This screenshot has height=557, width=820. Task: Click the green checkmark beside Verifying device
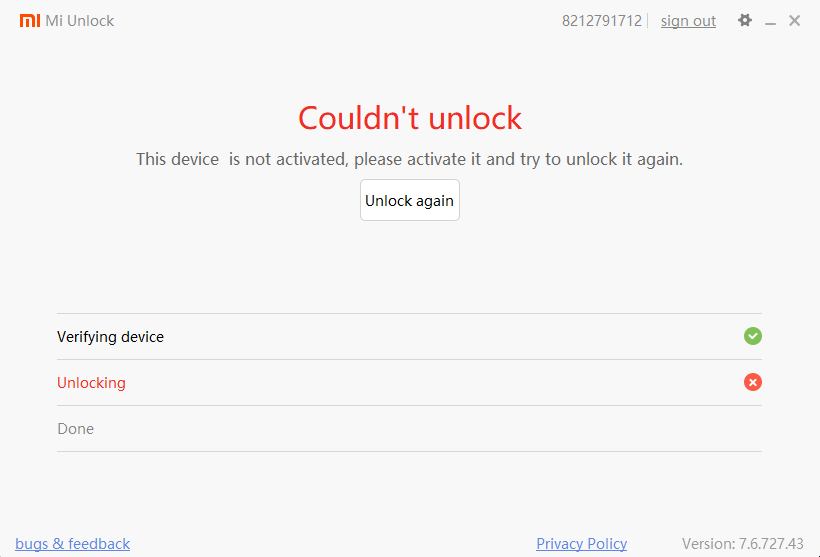[753, 336]
